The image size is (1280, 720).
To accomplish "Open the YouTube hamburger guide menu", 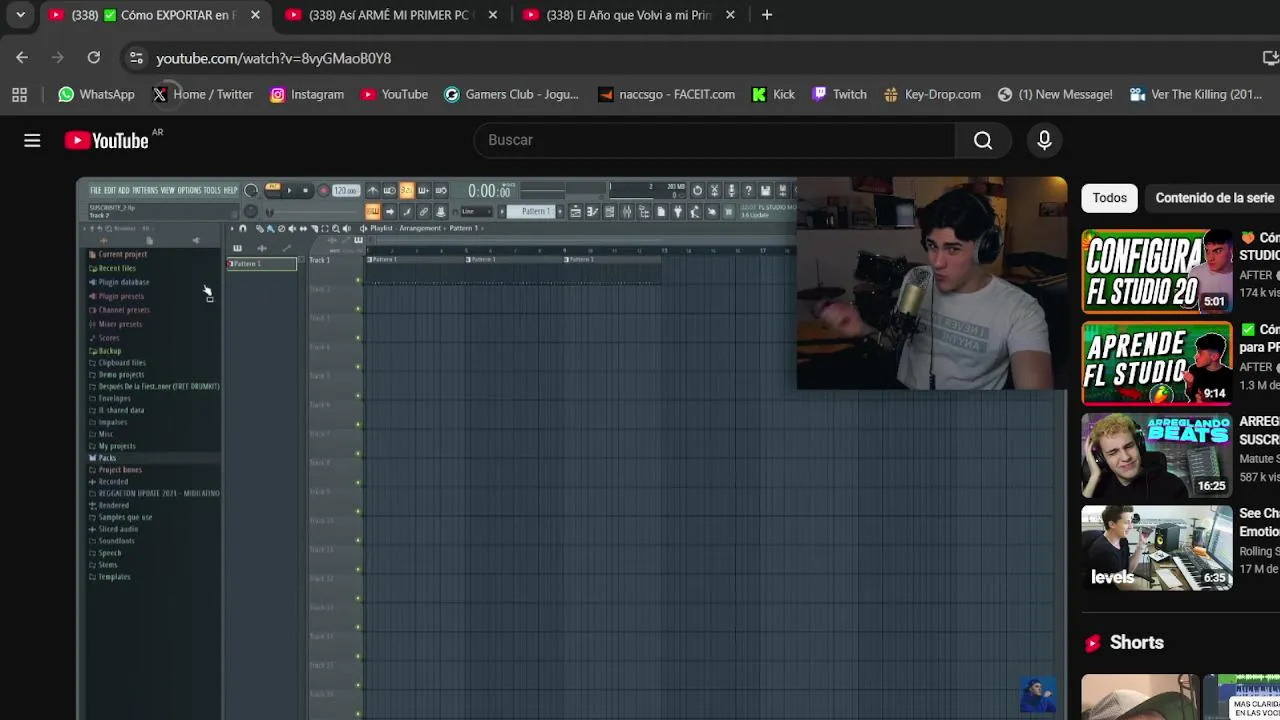I will (32, 141).
